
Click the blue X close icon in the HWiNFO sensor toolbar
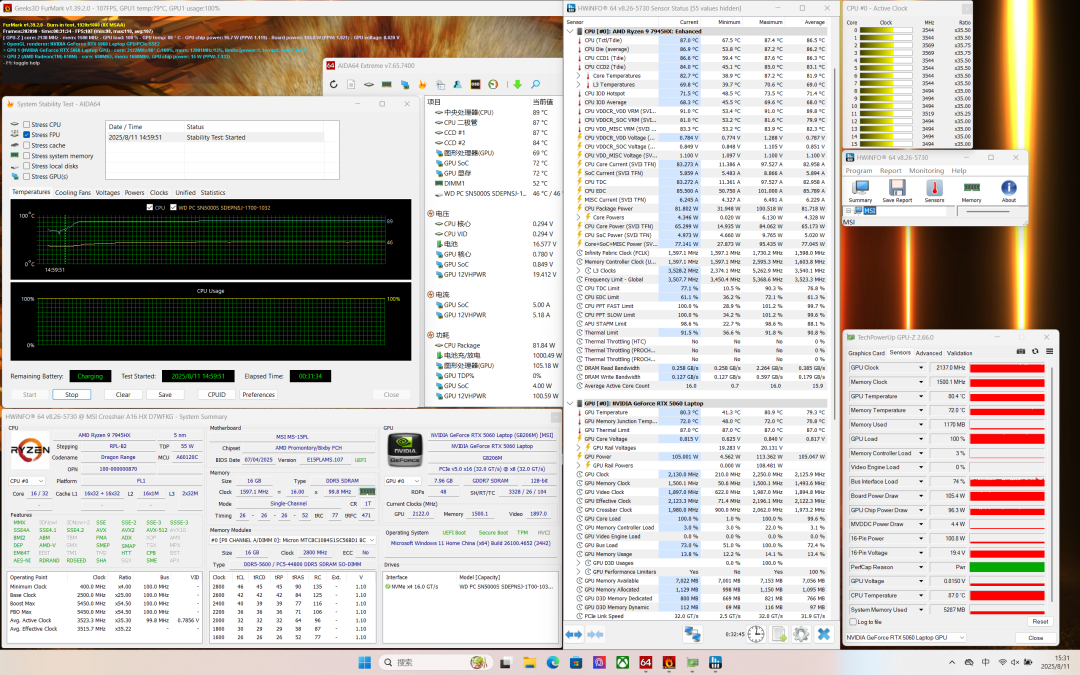(x=824, y=634)
